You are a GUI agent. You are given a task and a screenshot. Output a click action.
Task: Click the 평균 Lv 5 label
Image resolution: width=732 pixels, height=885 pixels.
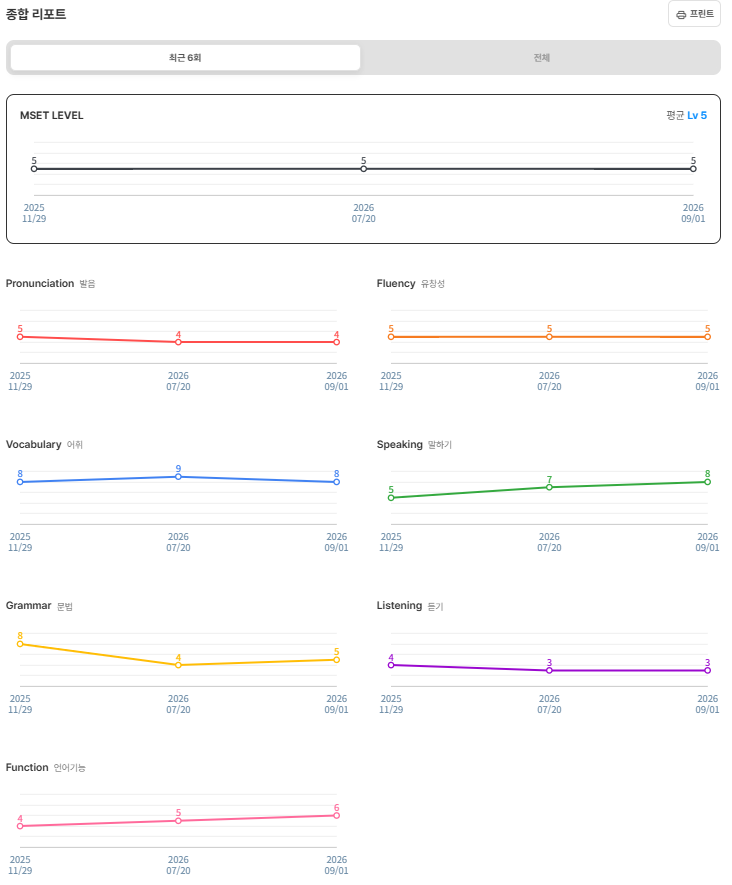[686, 115]
